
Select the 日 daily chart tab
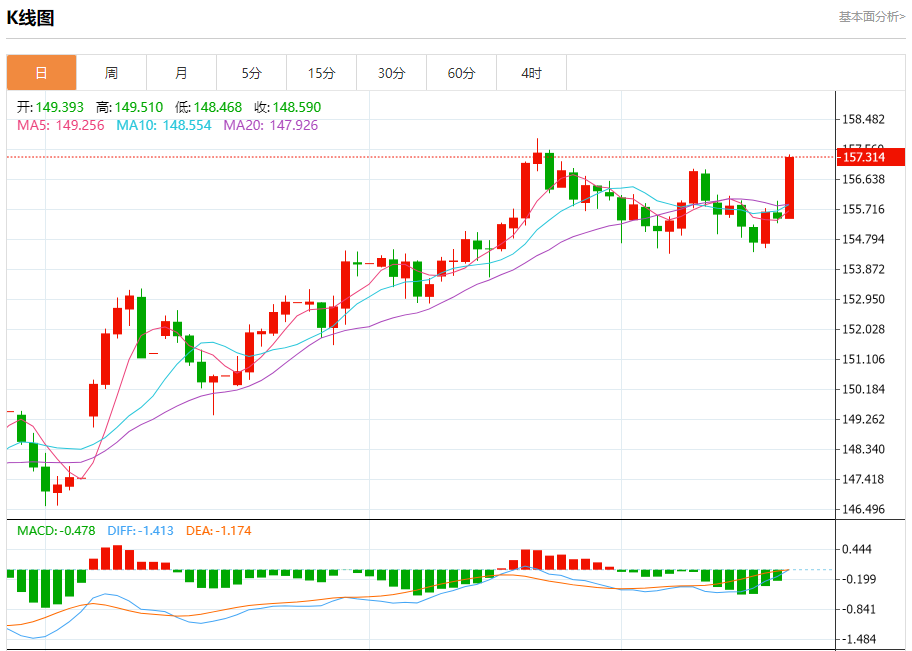pos(41,73)
